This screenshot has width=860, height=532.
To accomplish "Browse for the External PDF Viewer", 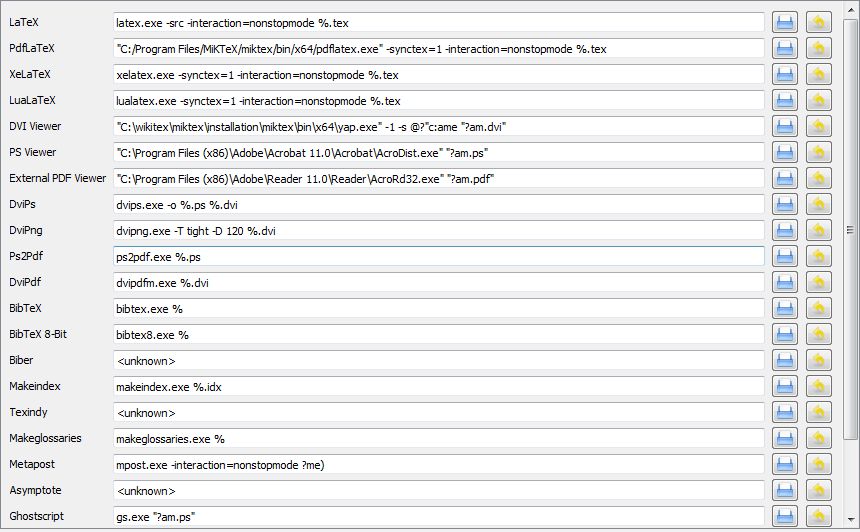I will (785, 178).
